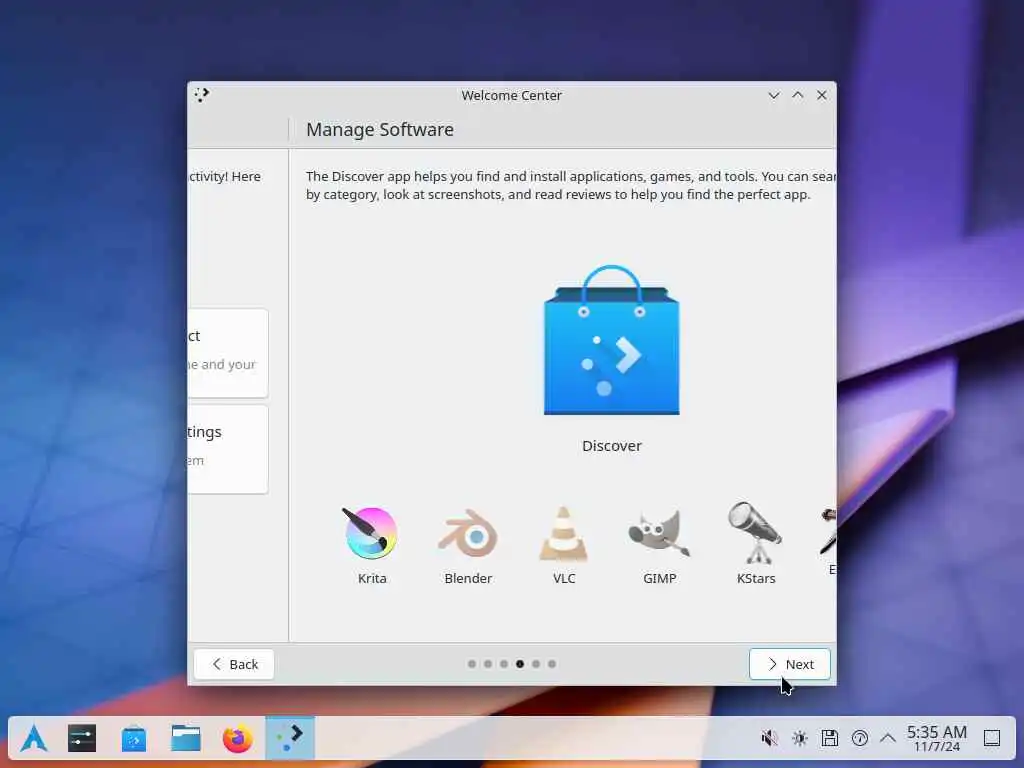Click the Show Desktop taskbar button
This screenshot has width=1024, height=768.
(992, 739)
